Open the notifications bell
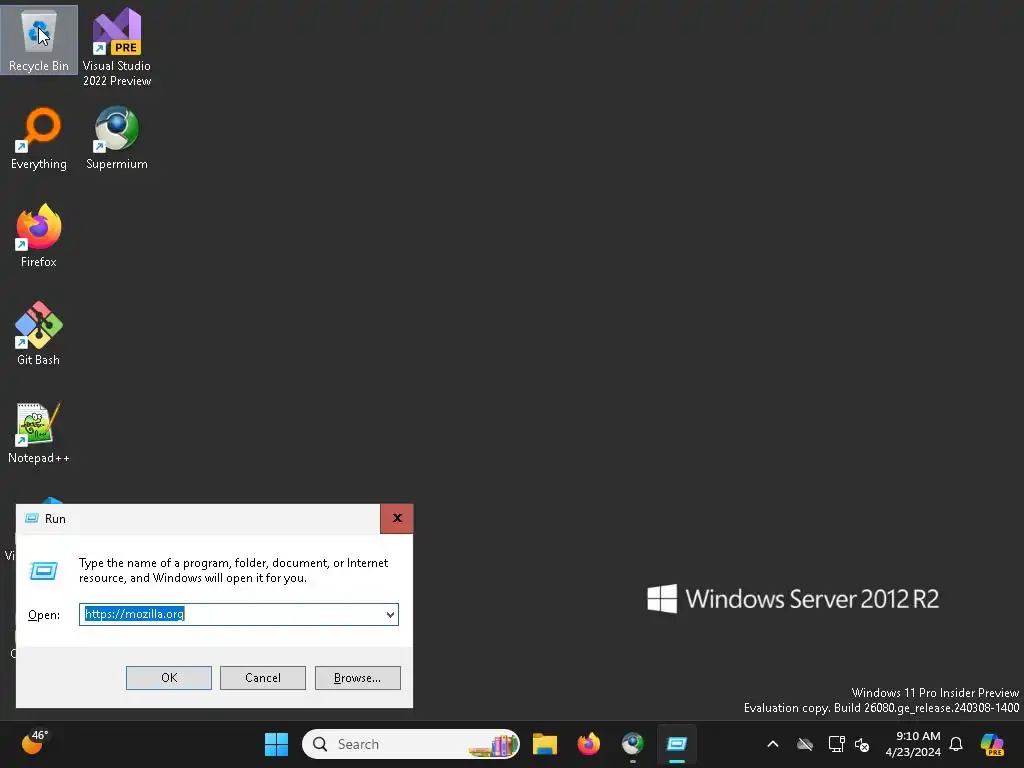 [x=956, y=744]
